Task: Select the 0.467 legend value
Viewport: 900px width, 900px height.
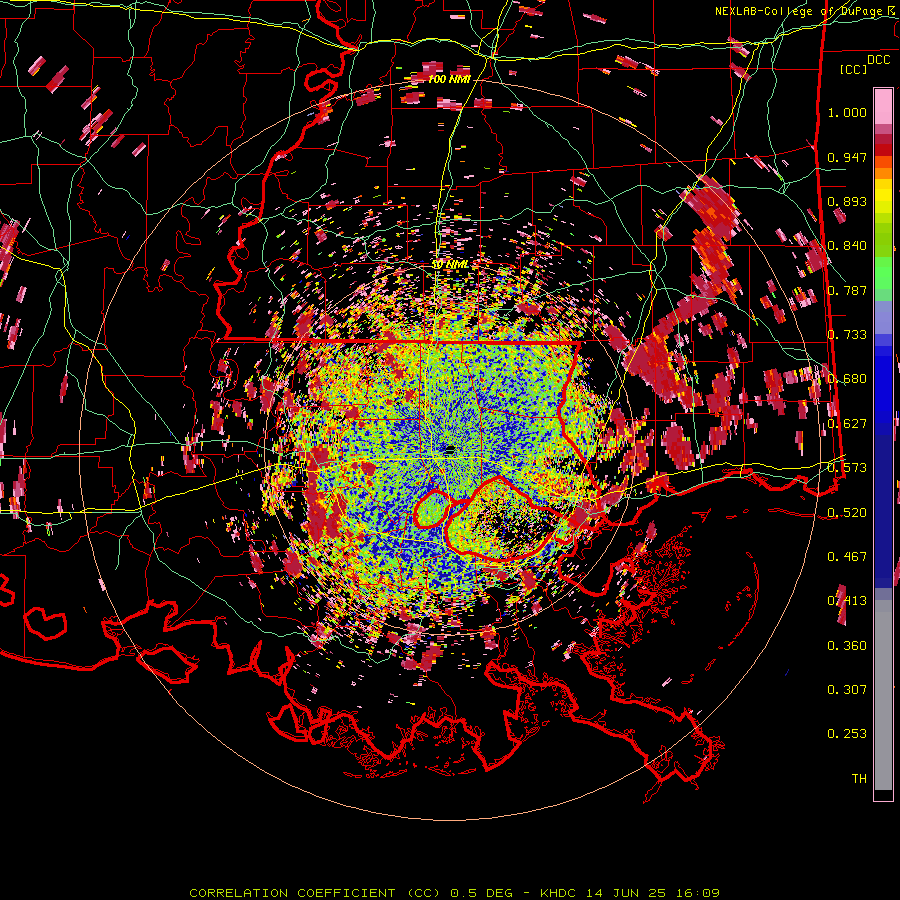Action: [x=847, y=557]
